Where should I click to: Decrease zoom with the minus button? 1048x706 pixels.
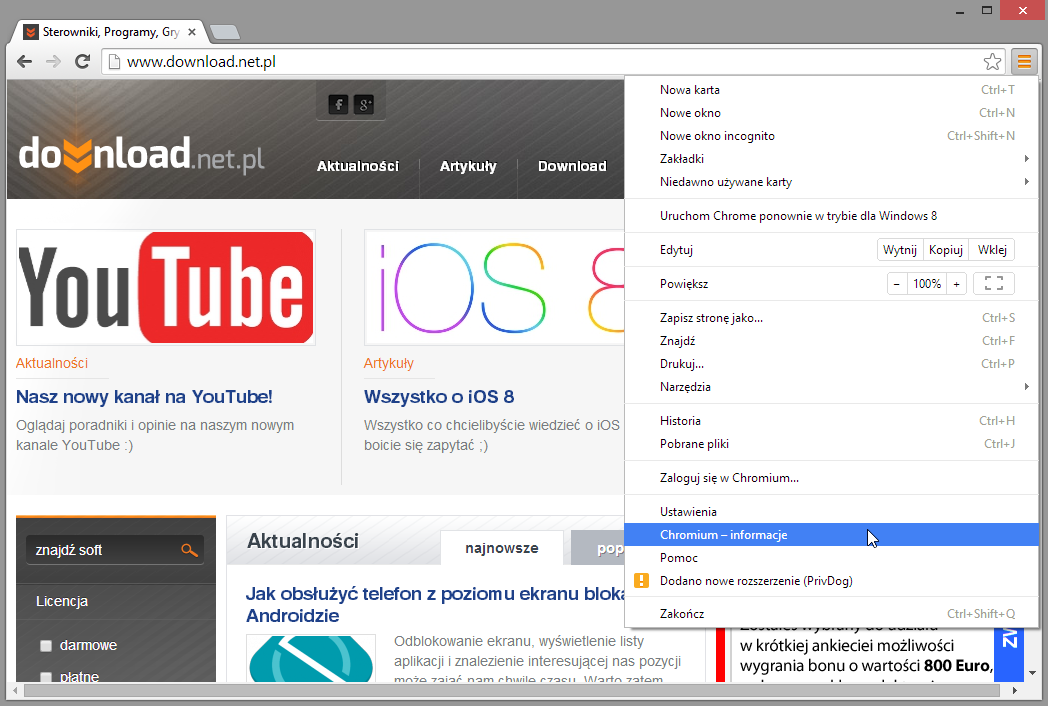(897, 283)
